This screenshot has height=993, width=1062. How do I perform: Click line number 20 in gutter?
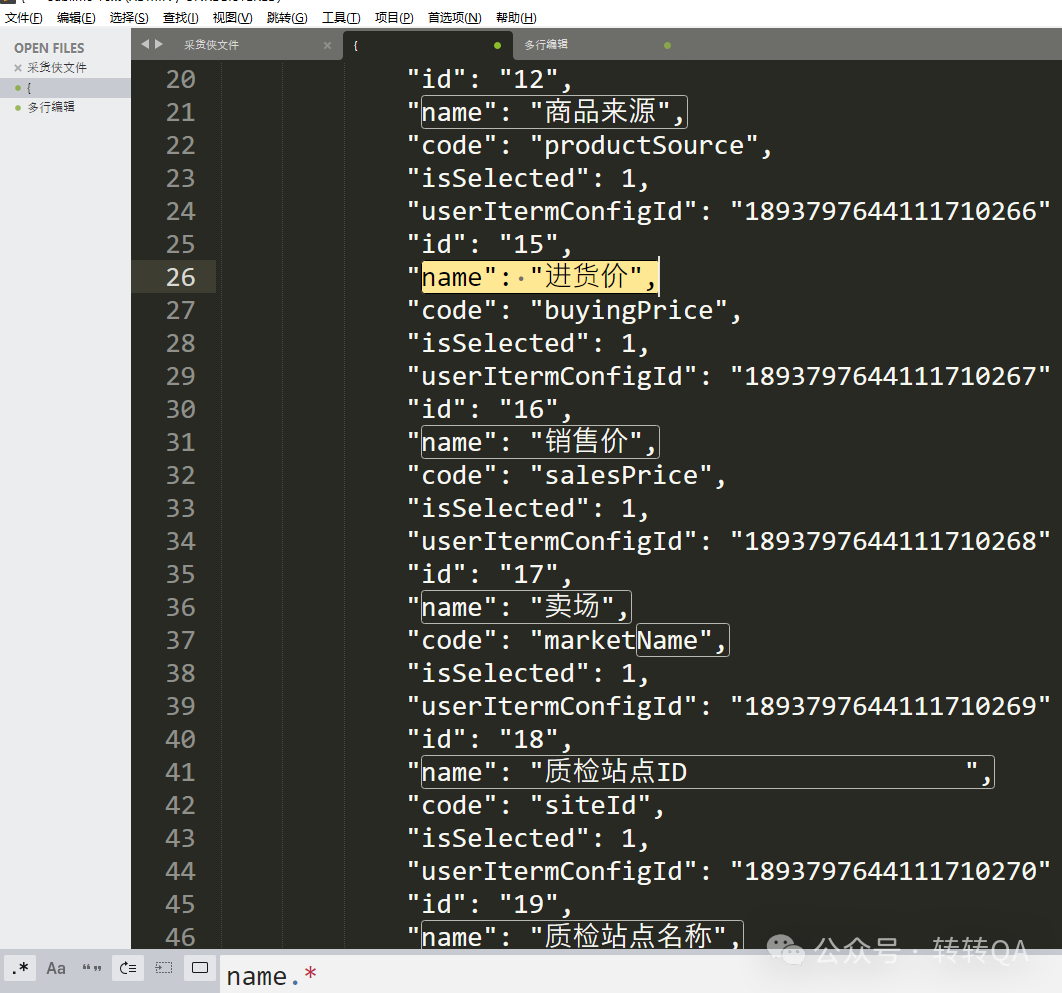pyautogui.click(x=180, y=79)
